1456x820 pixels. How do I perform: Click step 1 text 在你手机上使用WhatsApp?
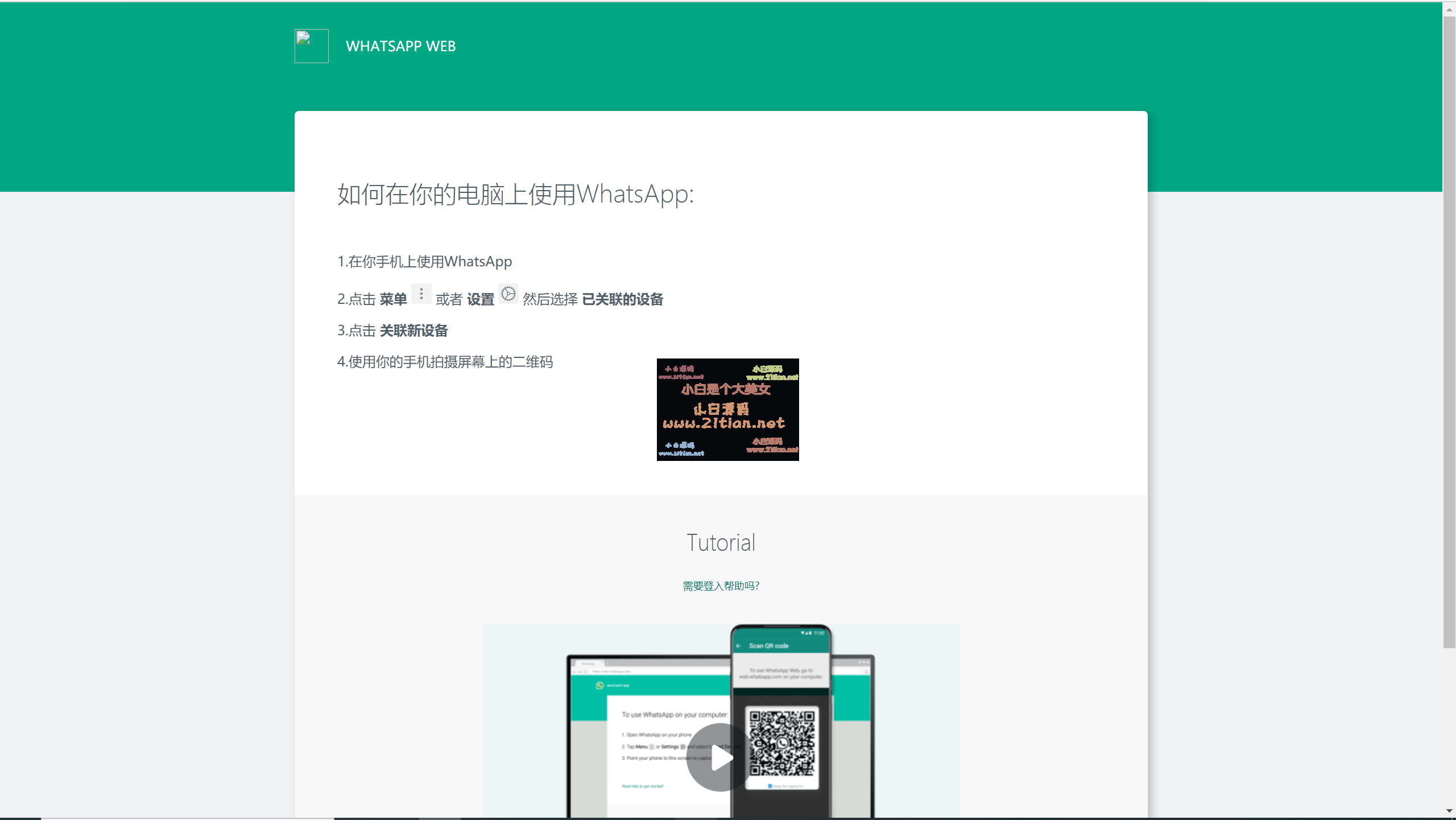click(424, 261)
